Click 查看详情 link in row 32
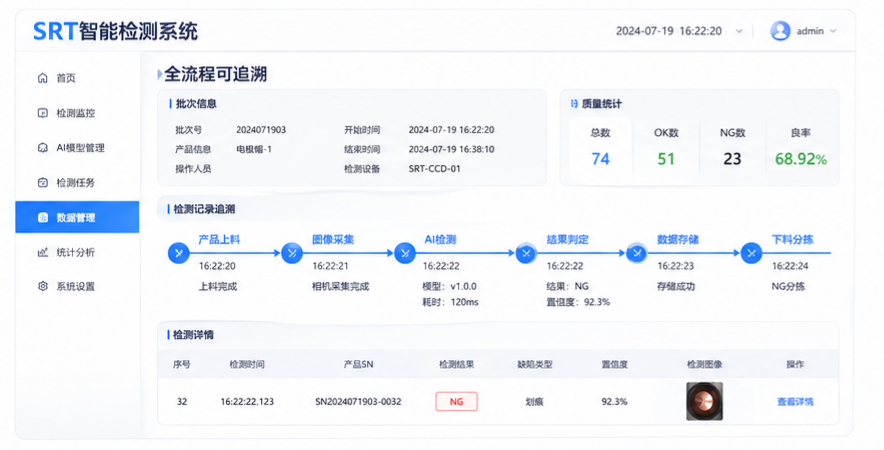884x450 pixels. click(795, 402)
